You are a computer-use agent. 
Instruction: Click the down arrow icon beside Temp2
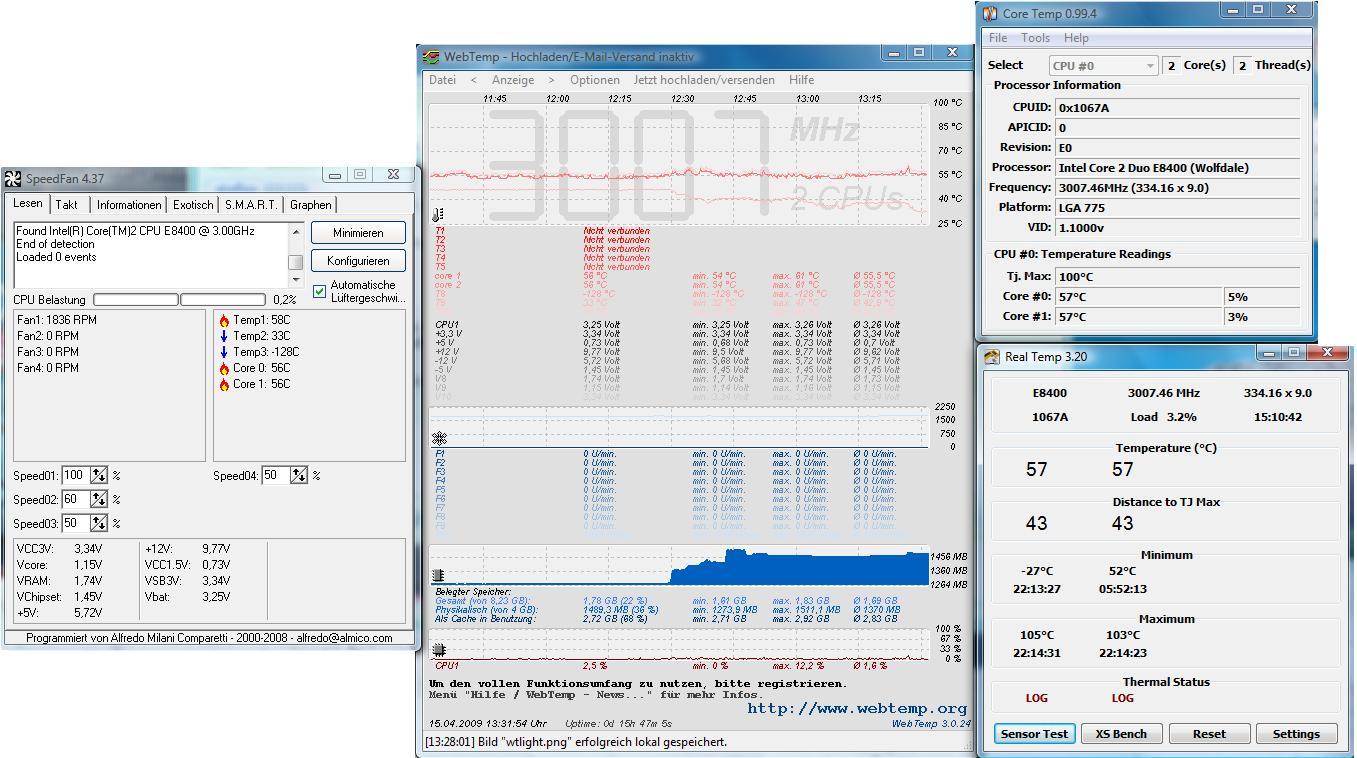[224, 336]
